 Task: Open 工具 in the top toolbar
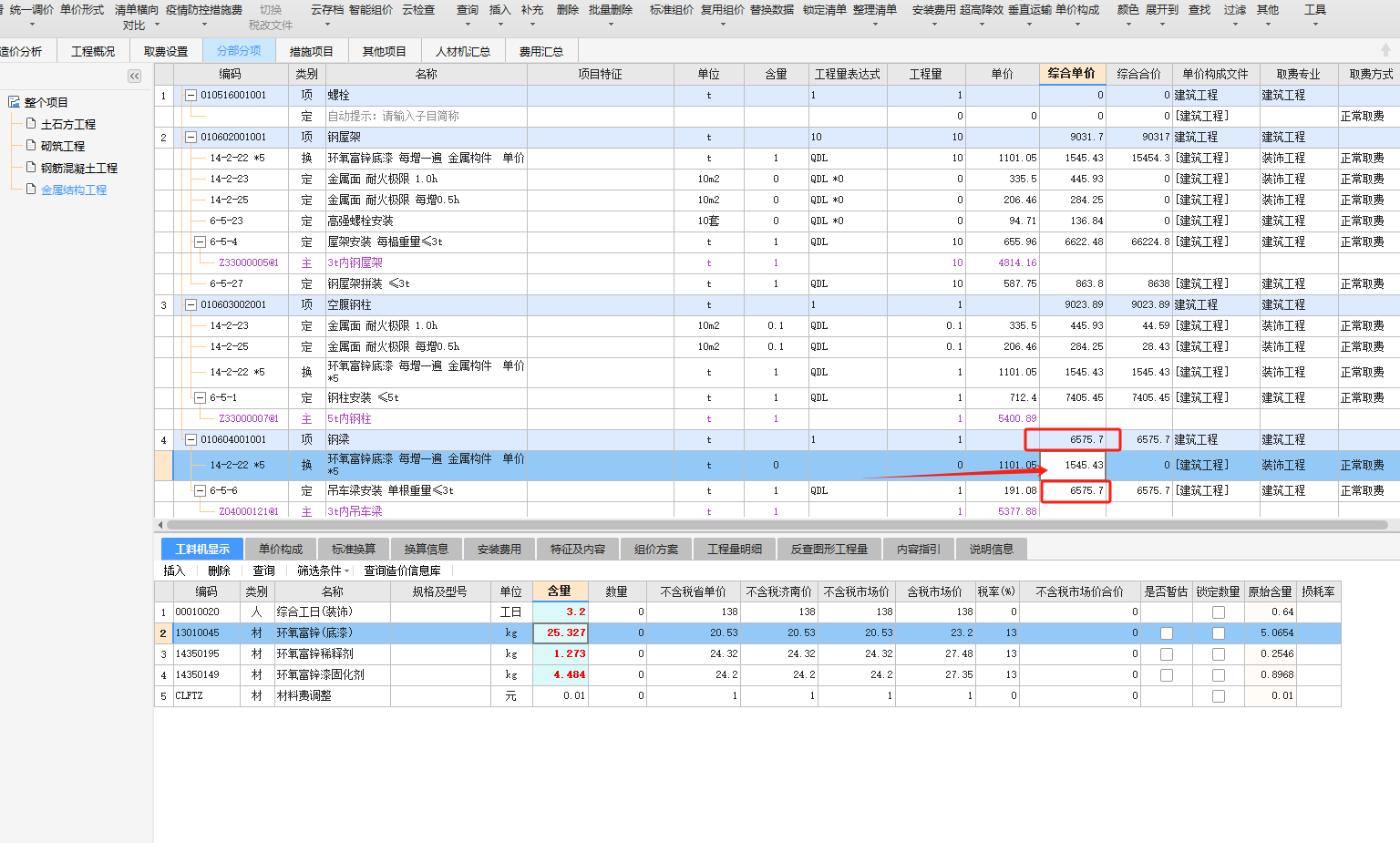click(1315, 10)
